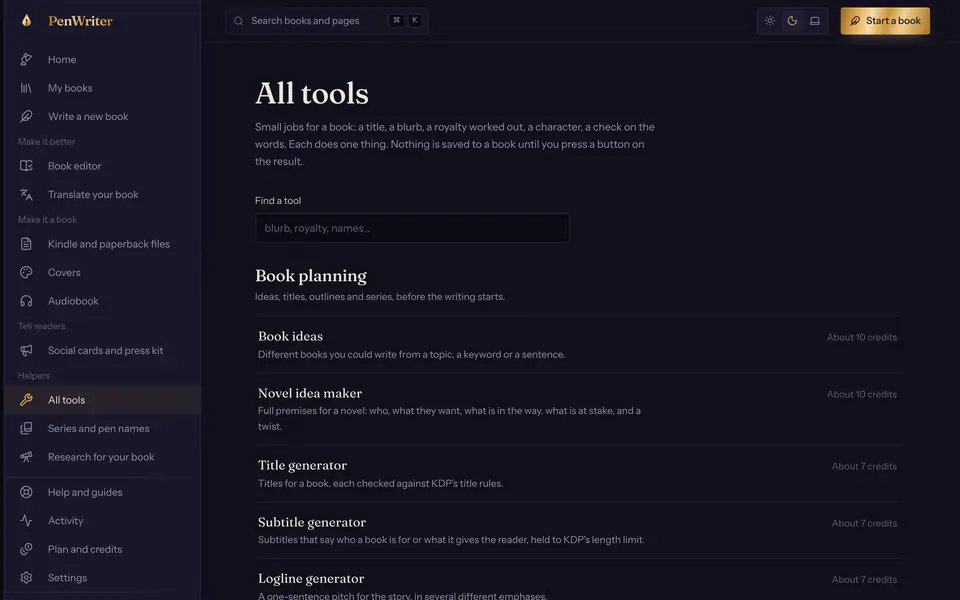Click the K shortcut key badge
This screenshot has width=960, height=600.
[x=414, y=20]
